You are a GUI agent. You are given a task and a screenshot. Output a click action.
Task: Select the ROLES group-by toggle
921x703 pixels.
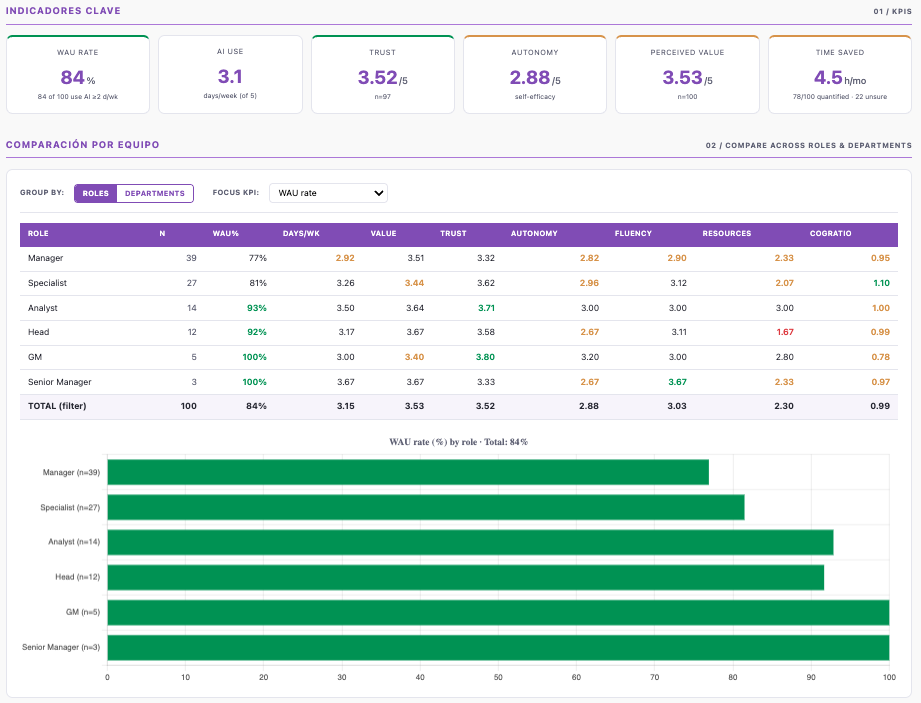(x=95, y=193)
